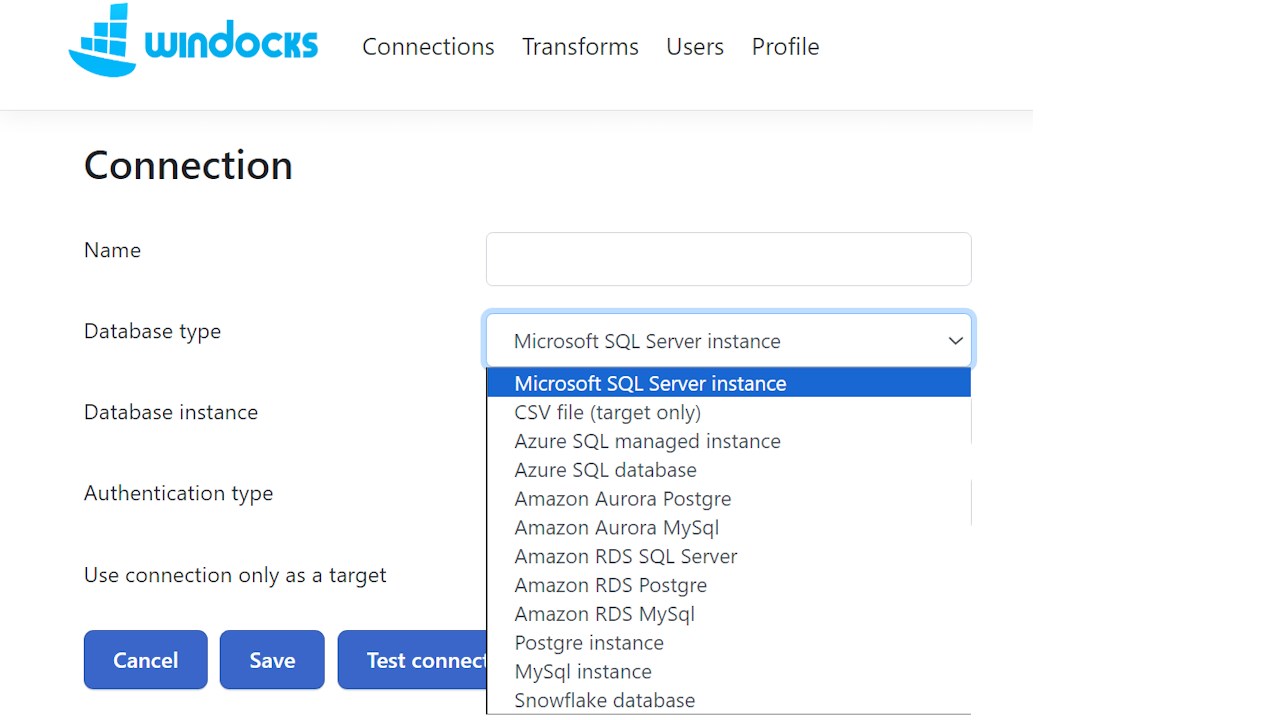Image resolution: width=1280 pixels, height=720 pixels.
Task: Open the Users page
Action: pyautogui.click(x=695, y=47)
